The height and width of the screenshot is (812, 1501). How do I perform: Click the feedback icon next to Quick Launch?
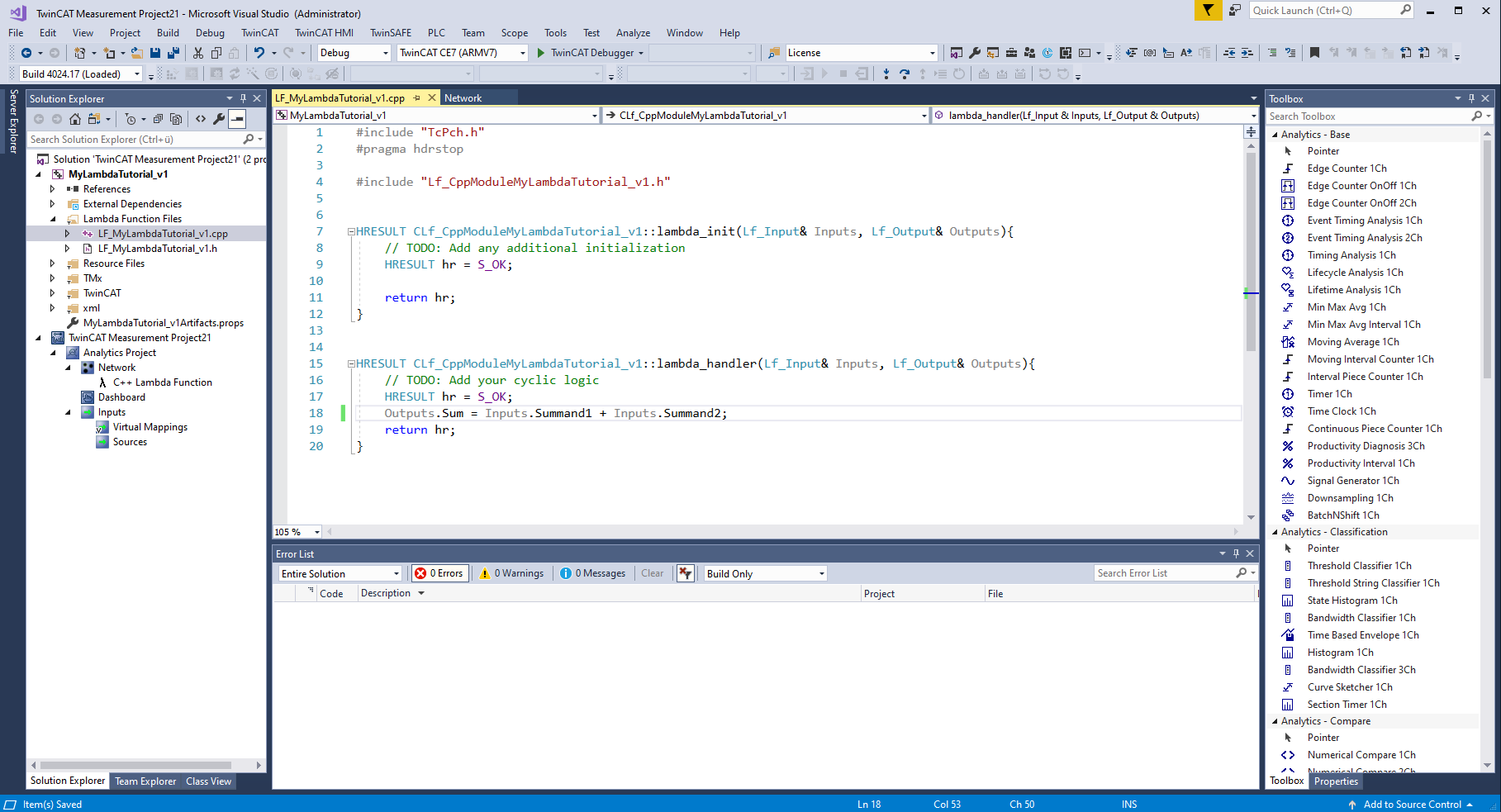click(1235, 11)
